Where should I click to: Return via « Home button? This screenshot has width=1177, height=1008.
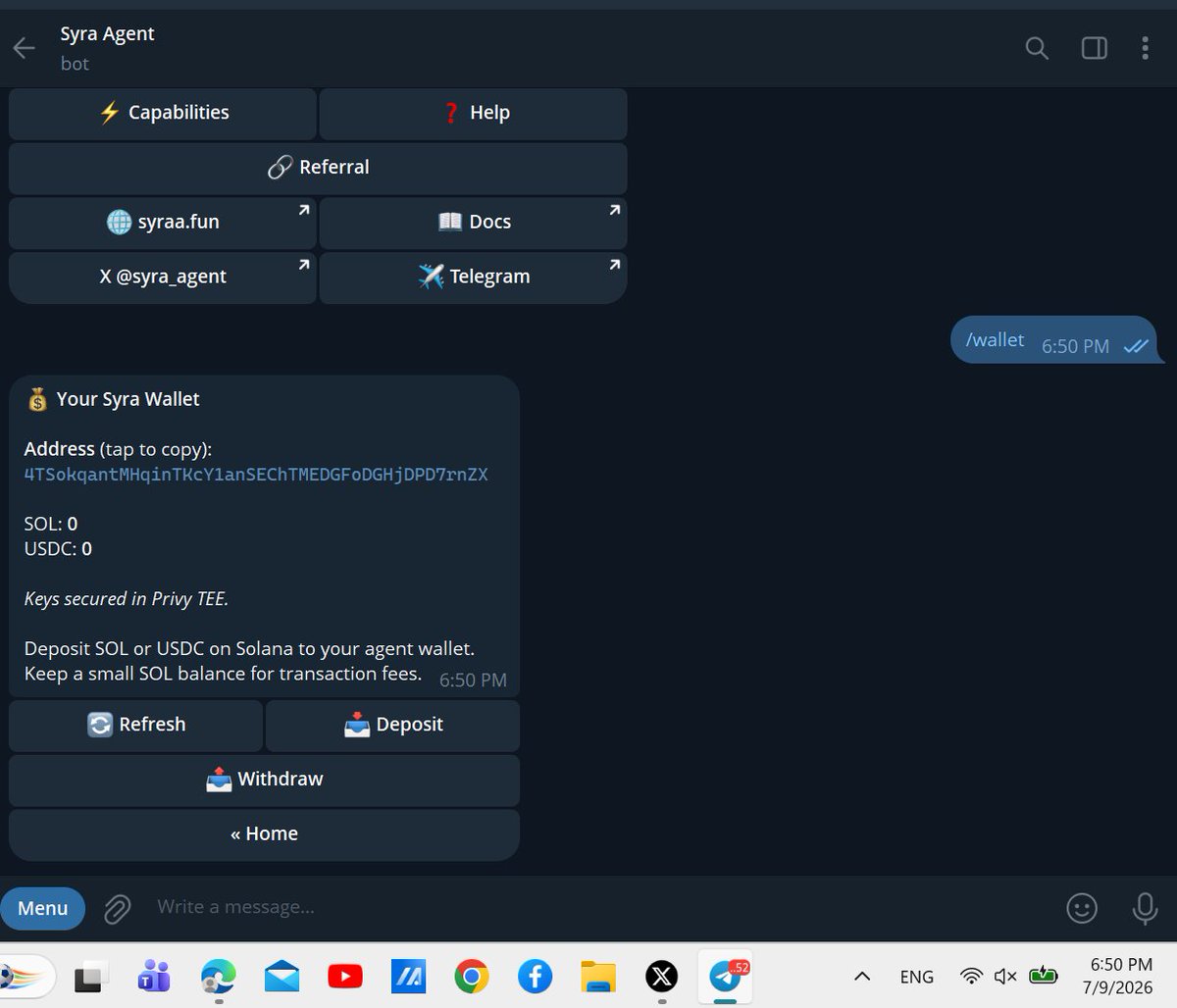tap(264, 834)
